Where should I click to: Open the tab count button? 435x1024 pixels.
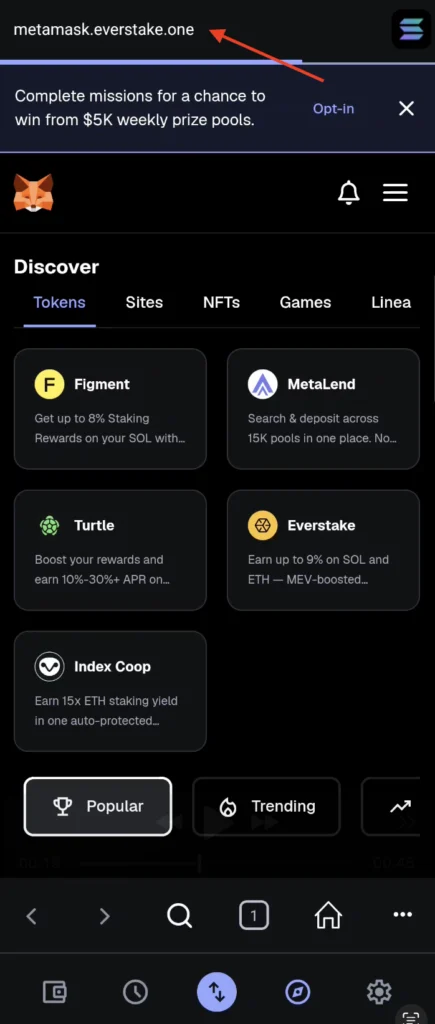coord(253,916)
